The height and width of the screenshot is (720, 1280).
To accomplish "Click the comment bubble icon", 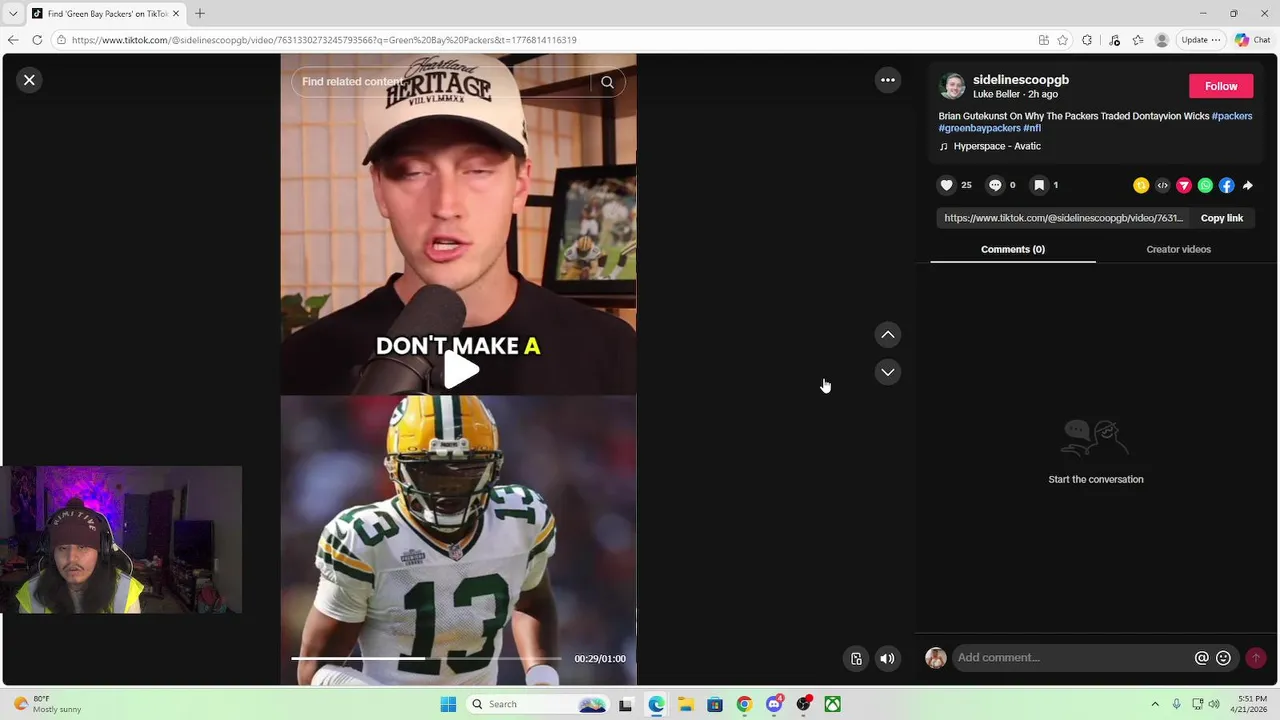I will point(994,185).
